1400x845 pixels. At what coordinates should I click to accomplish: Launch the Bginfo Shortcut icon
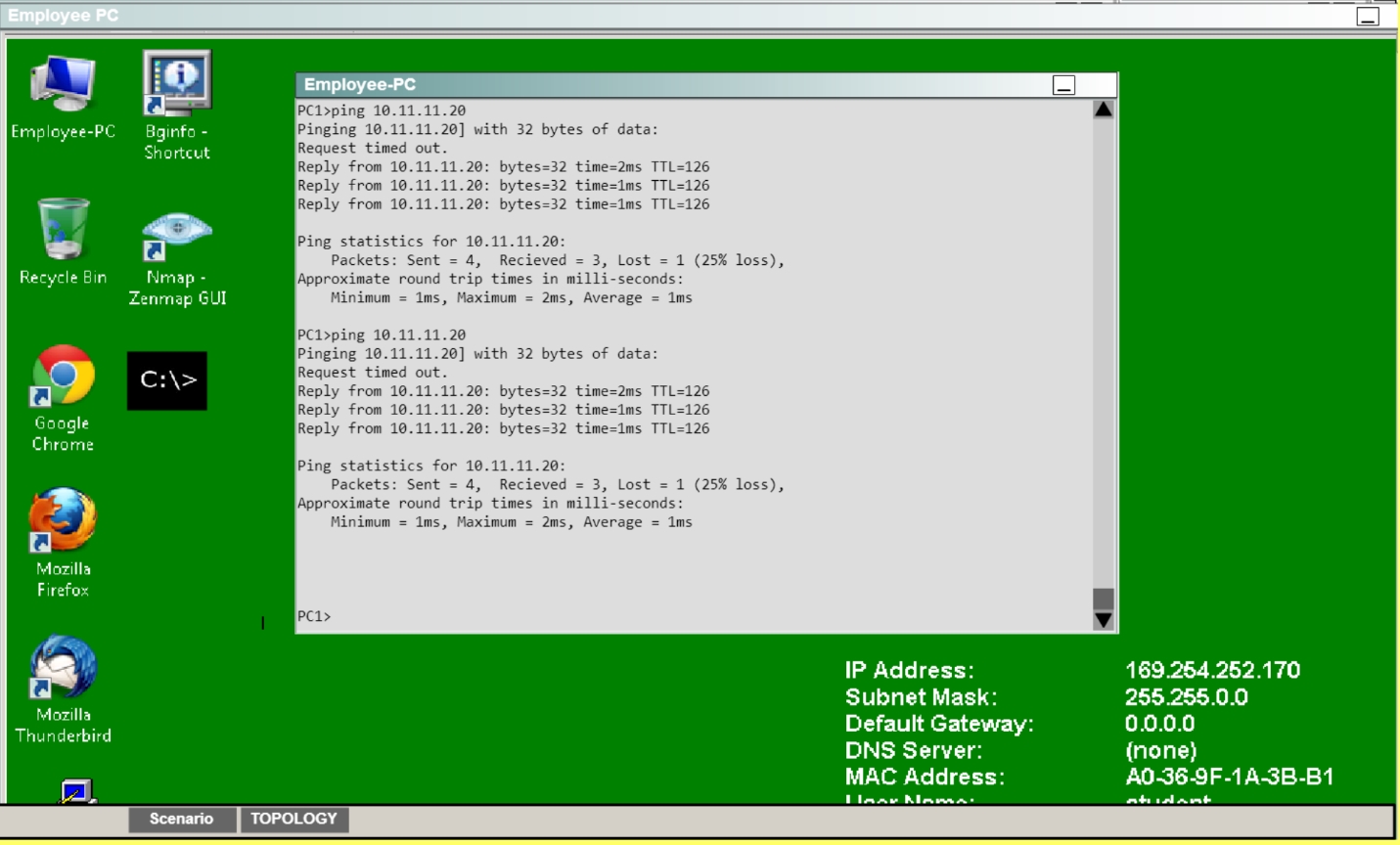176,85
